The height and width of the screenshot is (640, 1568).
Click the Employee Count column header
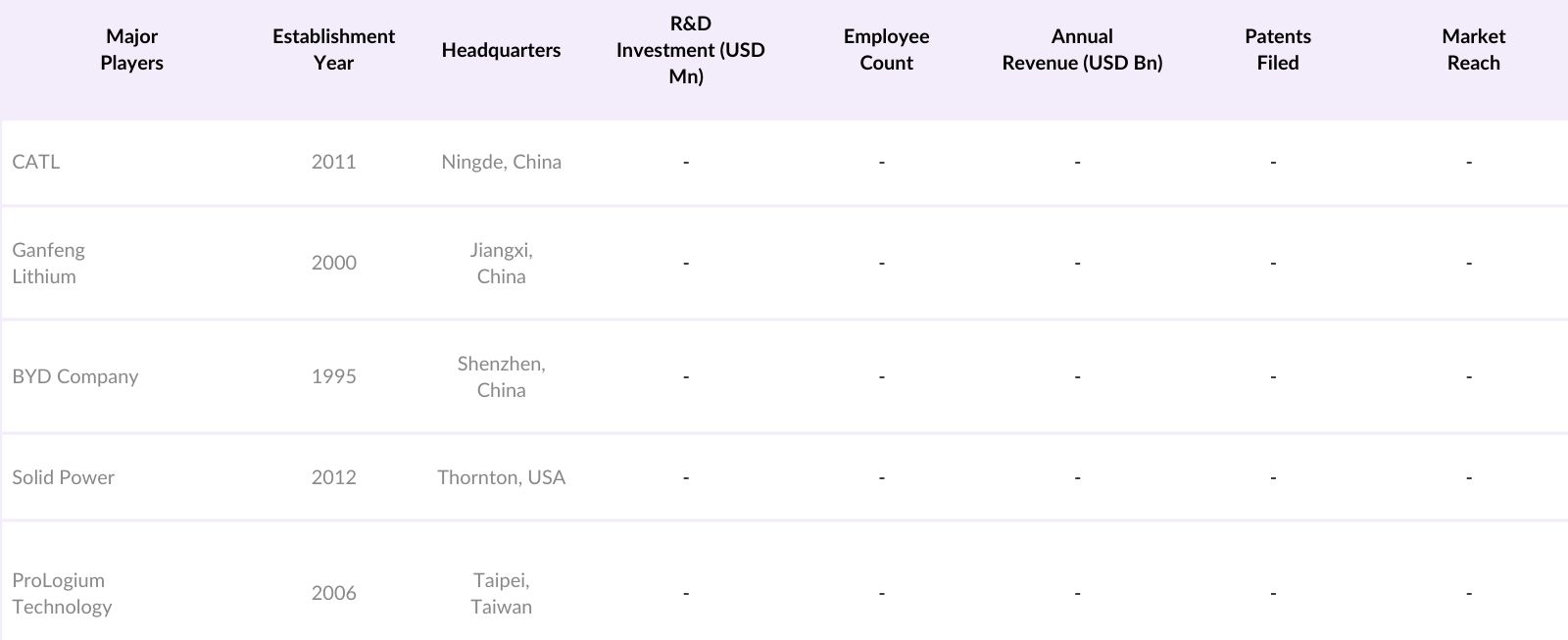tap(886, 50)
